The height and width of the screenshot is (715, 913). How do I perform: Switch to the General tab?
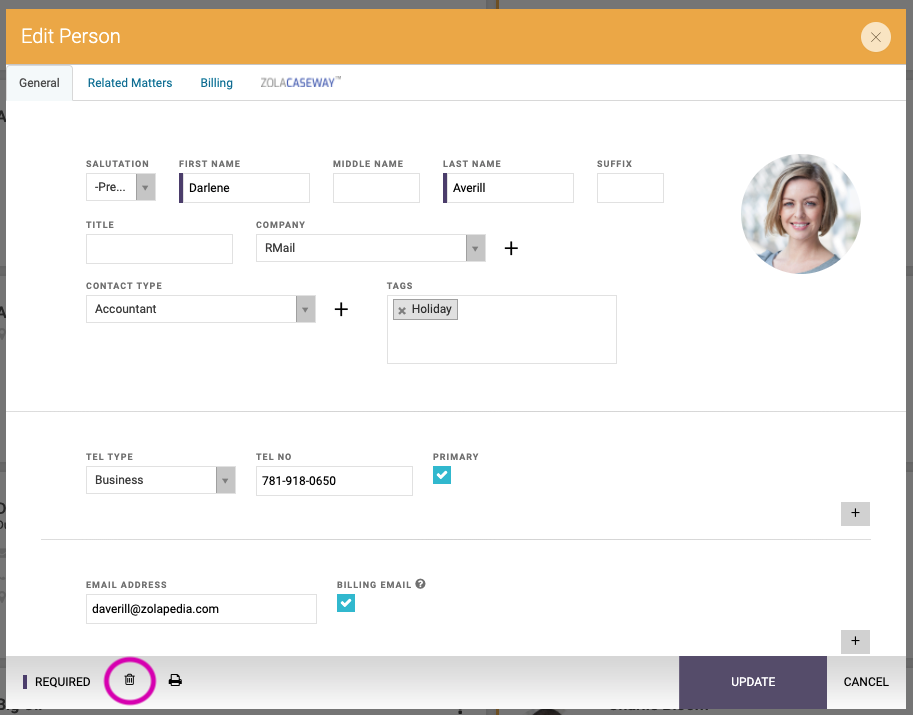[39, 83]
